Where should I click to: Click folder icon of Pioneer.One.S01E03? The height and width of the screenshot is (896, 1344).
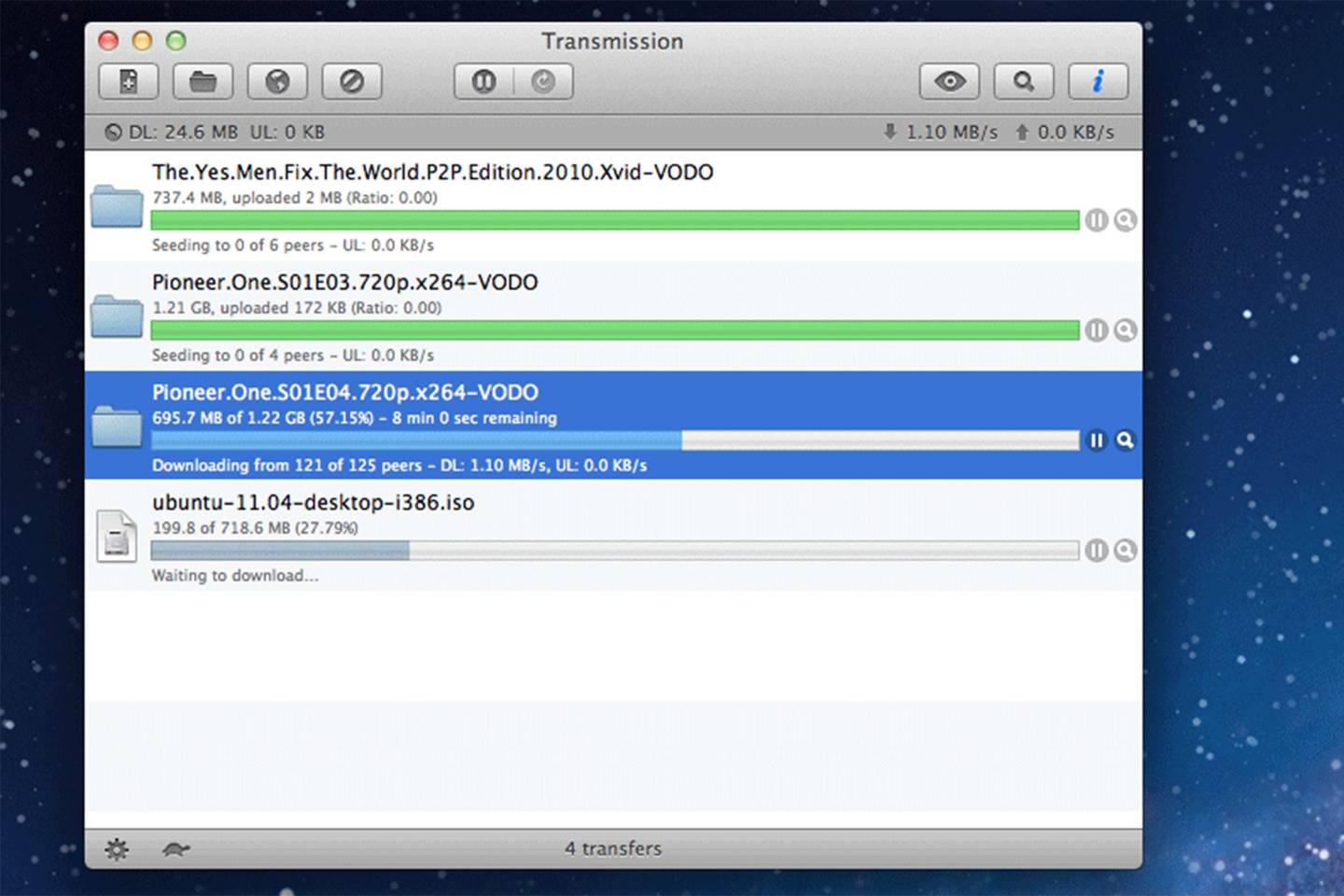point(117,316)
